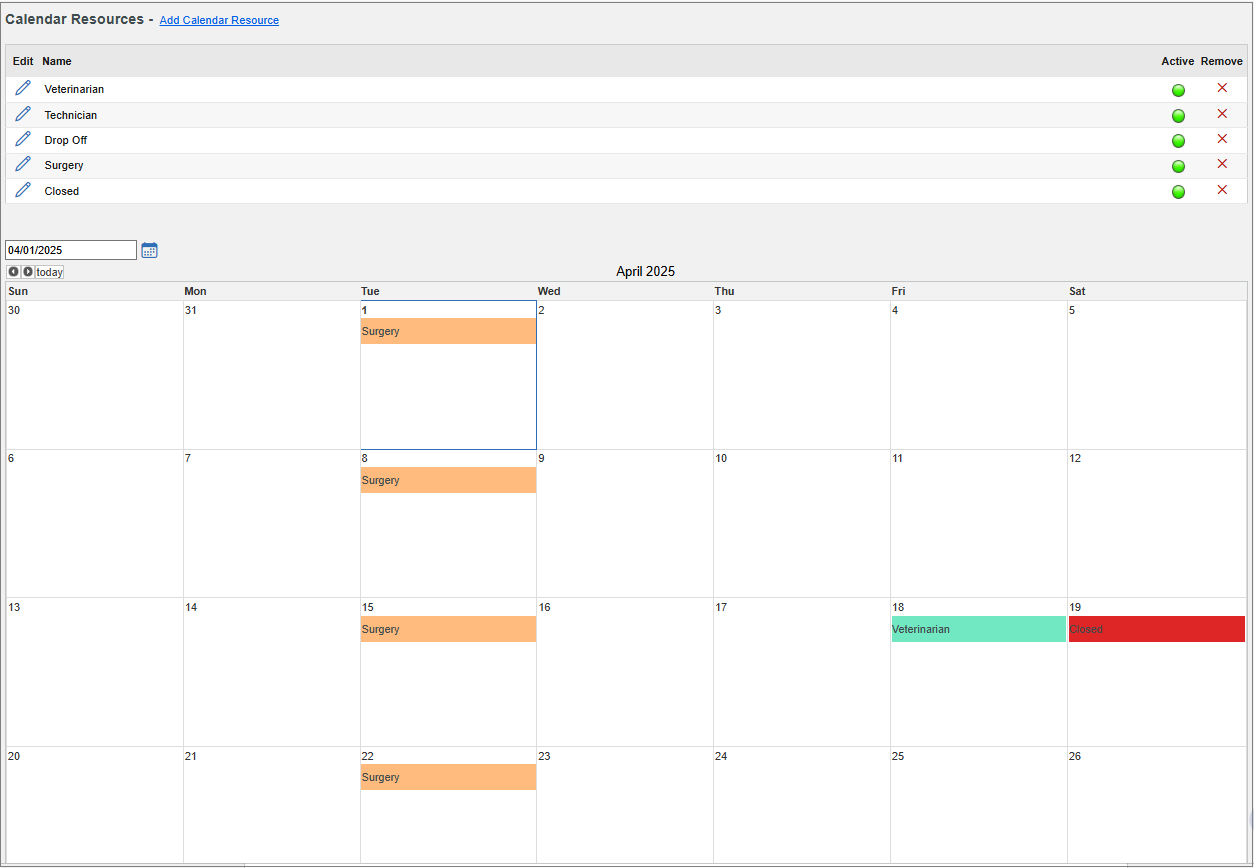Remove the Veterinarian resource
Viewport: 1254px width, 868px height.
(1222, 88)
